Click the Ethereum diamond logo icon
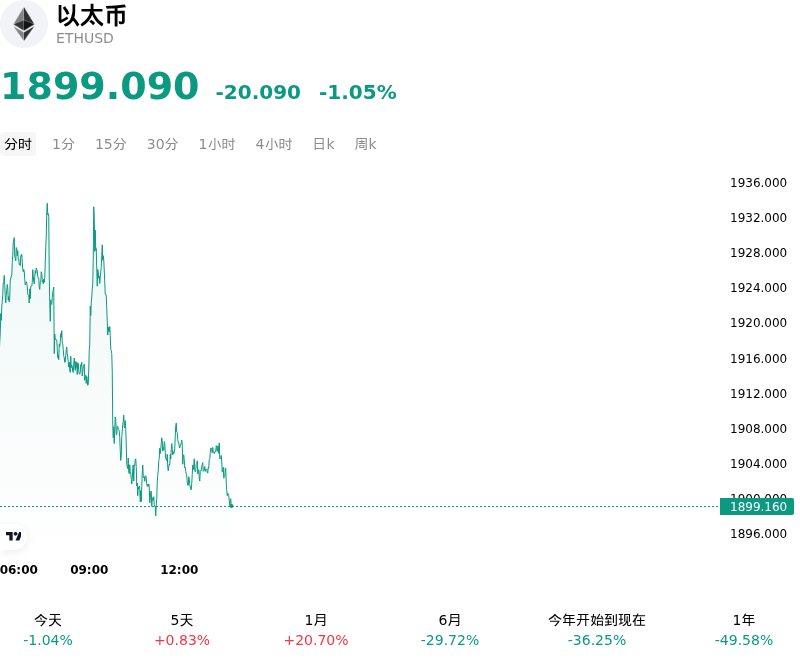This screenshot has height=660, width=800. pyautogui.click(x=23, y=24)
